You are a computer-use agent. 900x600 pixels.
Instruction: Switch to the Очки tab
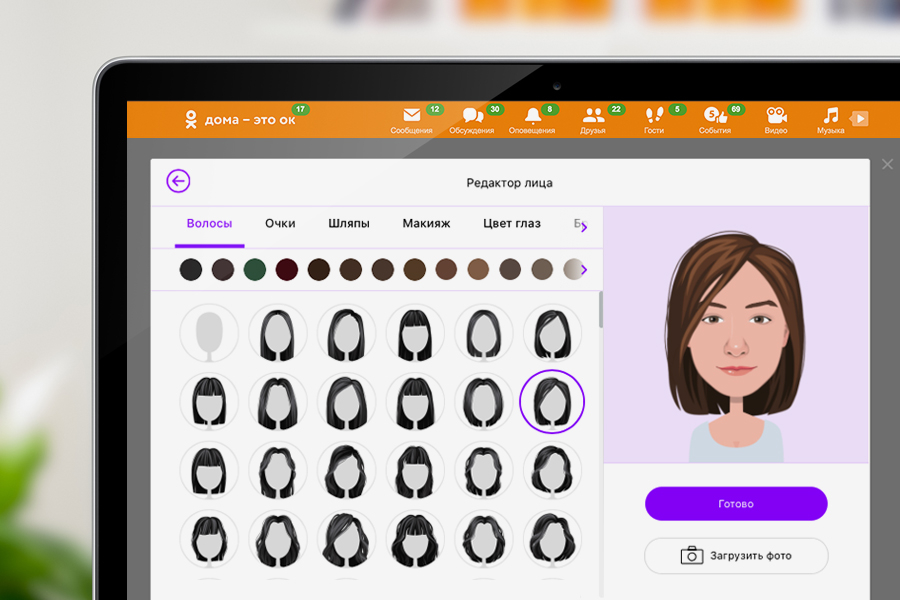click(x=280, y=223)
